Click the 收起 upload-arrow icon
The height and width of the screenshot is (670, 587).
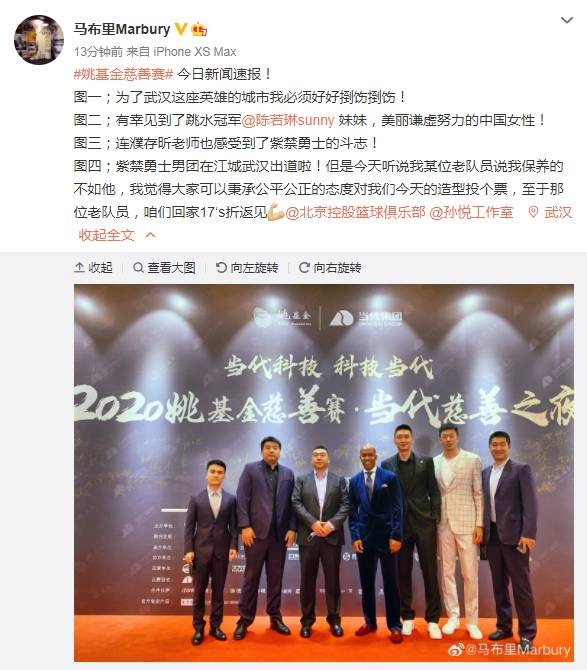pyautogui.click(x=79, y=267)
